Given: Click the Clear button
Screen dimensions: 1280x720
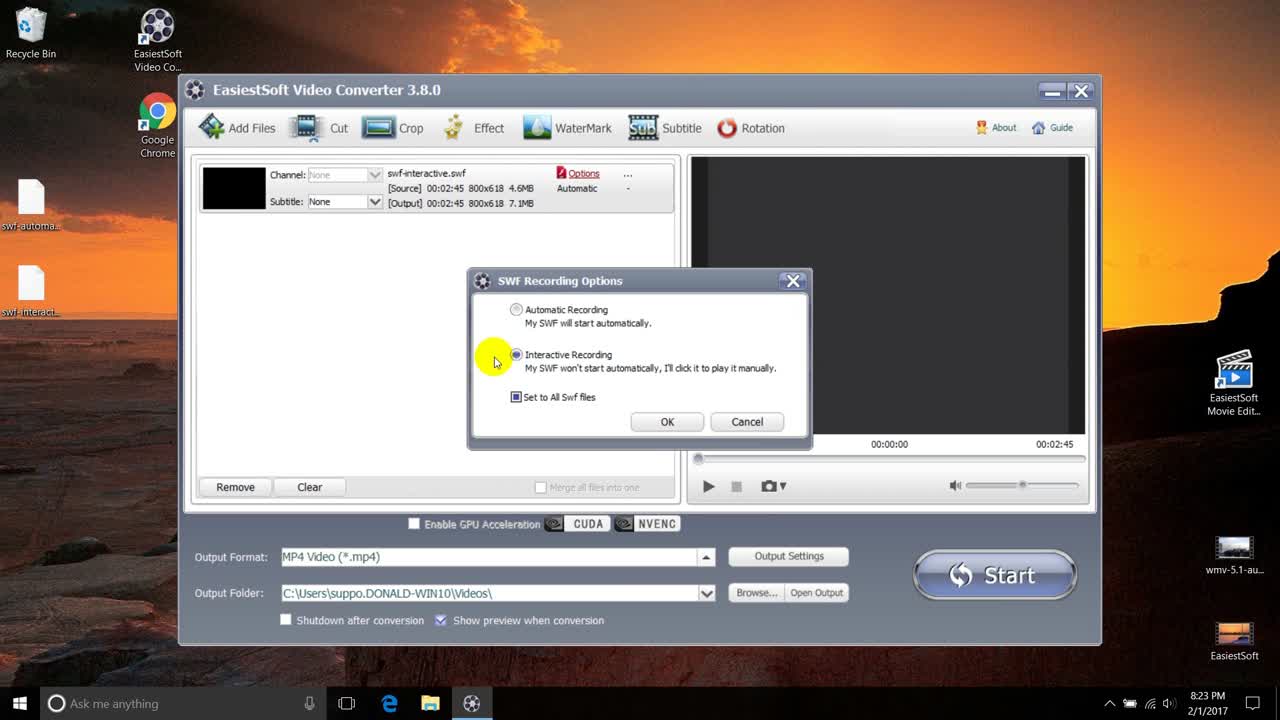Looking at the screenshot, I should 310,487.
